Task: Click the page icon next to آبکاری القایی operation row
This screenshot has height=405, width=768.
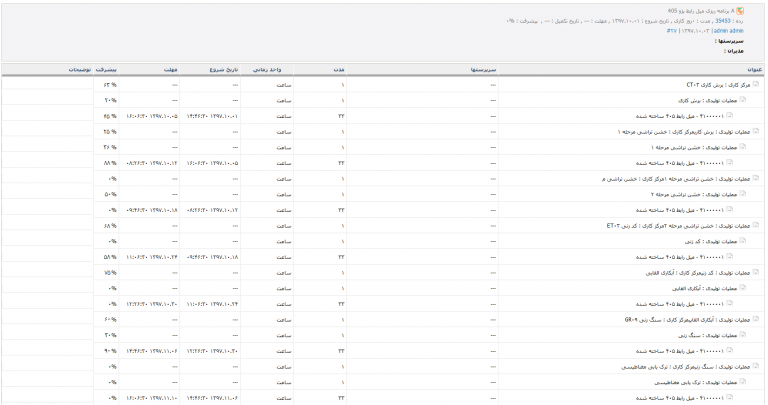Action: click(x=743, y=288)
